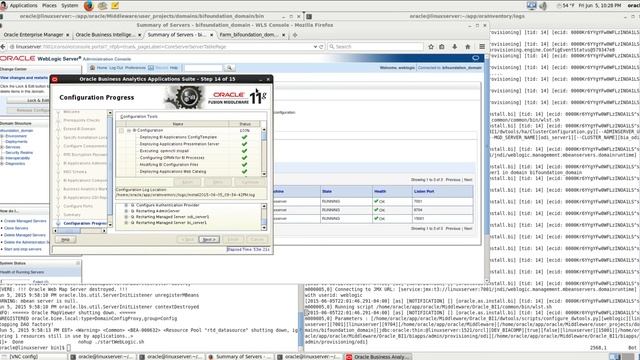Open the notes icon in top panel
Screen dimensions: 640x360
[x=115, y=6]
